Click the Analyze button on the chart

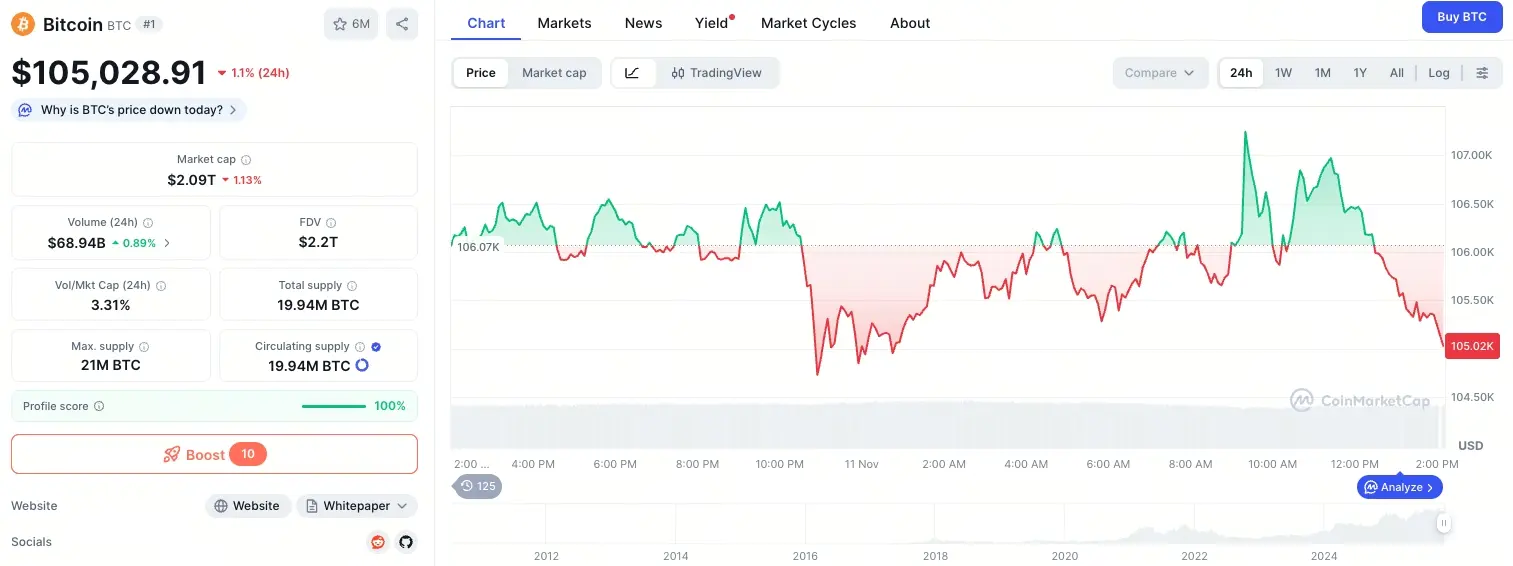(1400, 487)
